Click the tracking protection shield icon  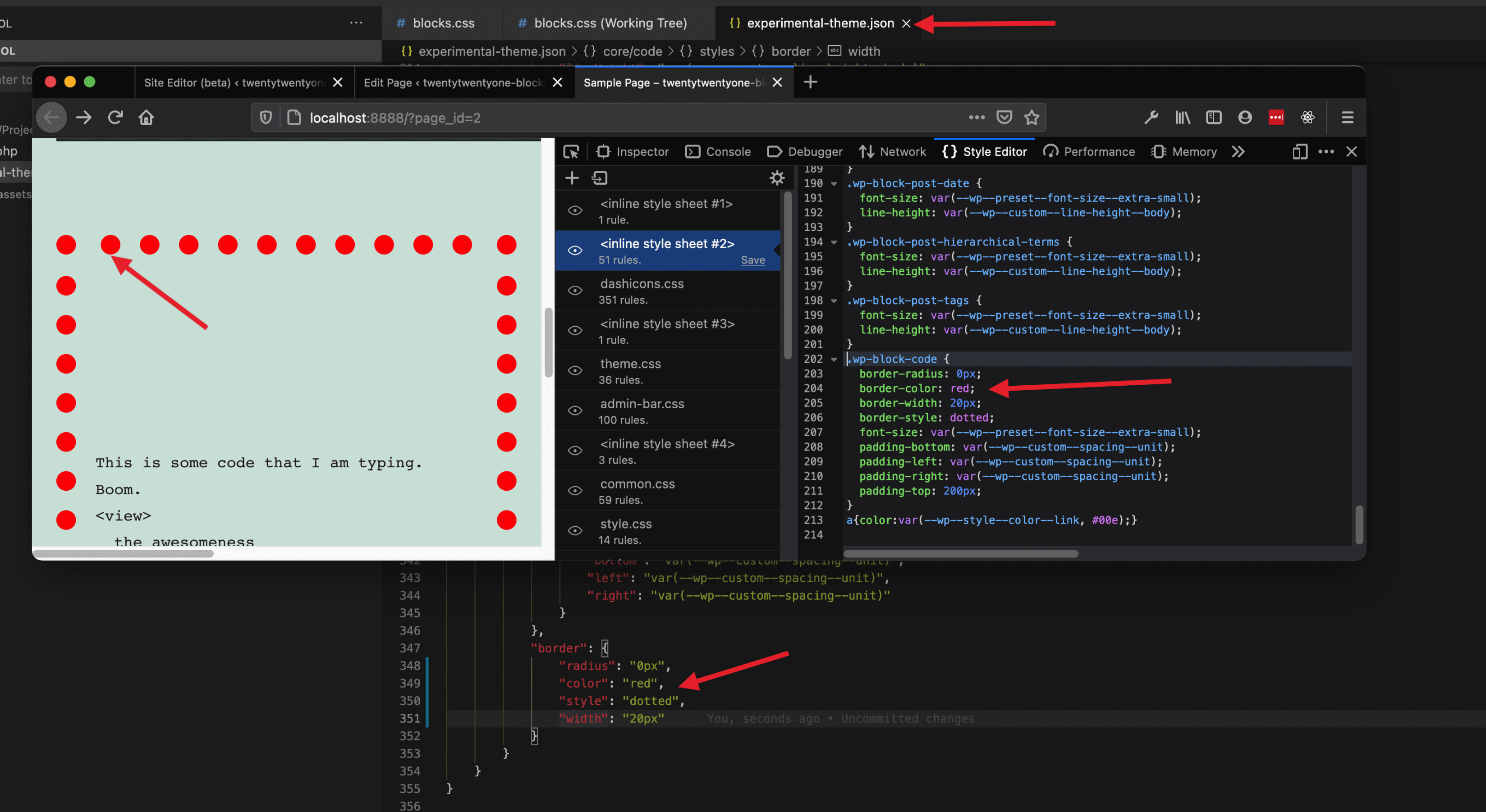pyautogui.click(x=266, y=118)
